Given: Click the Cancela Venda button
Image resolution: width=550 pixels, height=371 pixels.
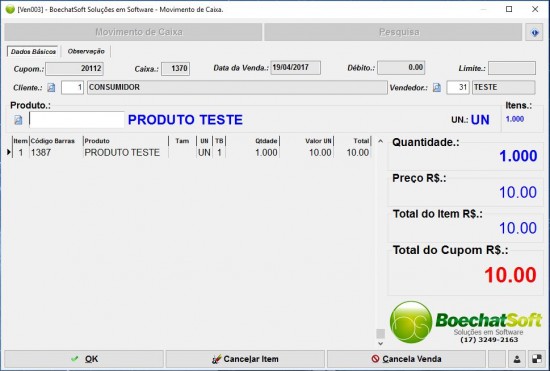Looking at the screenshot, I should [x=406, y=359].
